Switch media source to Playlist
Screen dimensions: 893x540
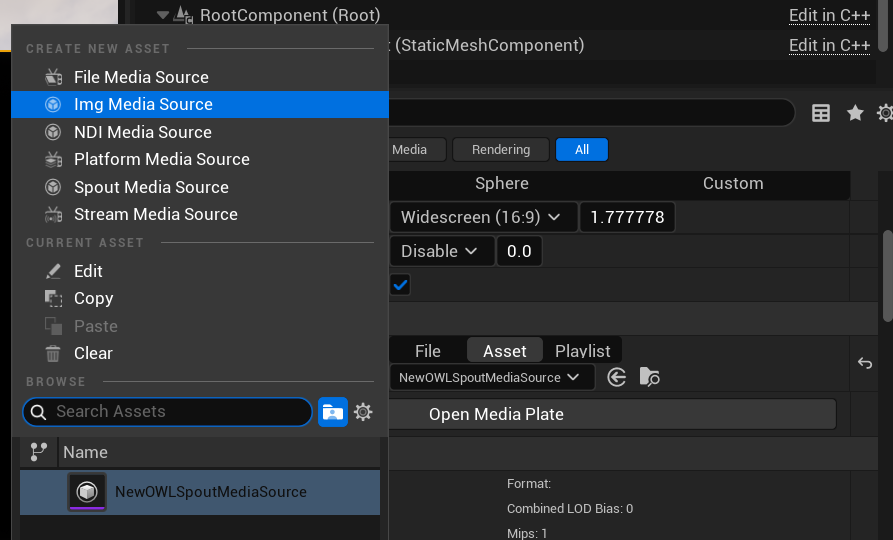[x=583, y=351]
